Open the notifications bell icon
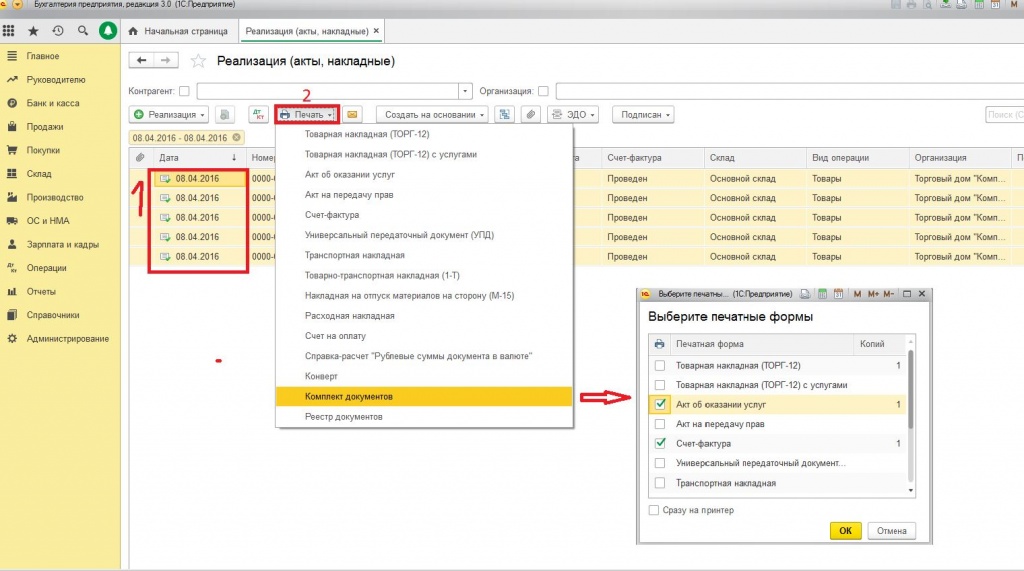The image size is (1024, 571). (x=108, y=31)
